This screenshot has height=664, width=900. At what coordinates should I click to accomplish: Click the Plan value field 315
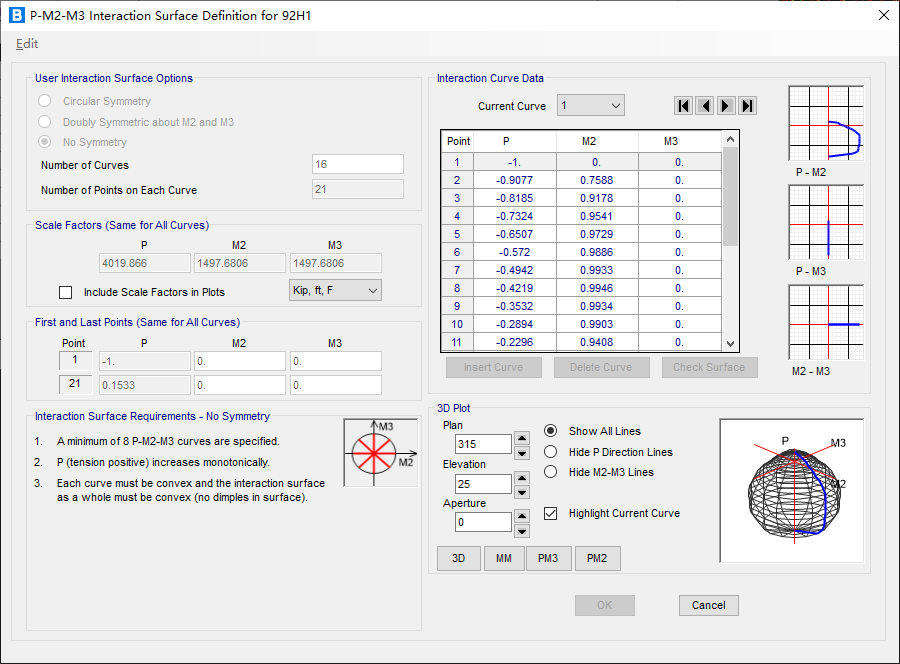483,444
